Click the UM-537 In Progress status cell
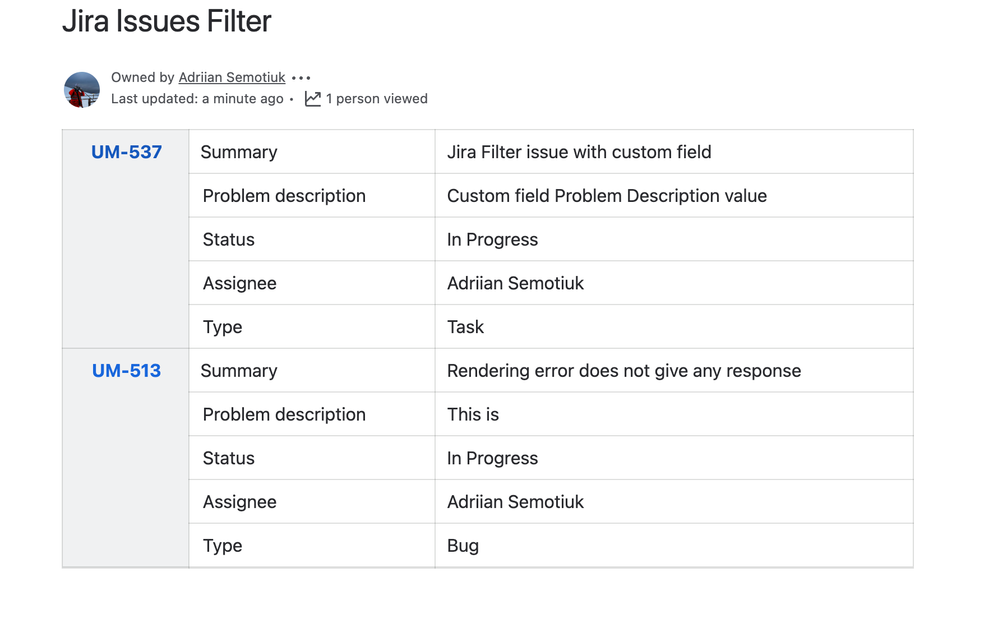This screenshot has width=998, height=627. (x=674, y=239)
